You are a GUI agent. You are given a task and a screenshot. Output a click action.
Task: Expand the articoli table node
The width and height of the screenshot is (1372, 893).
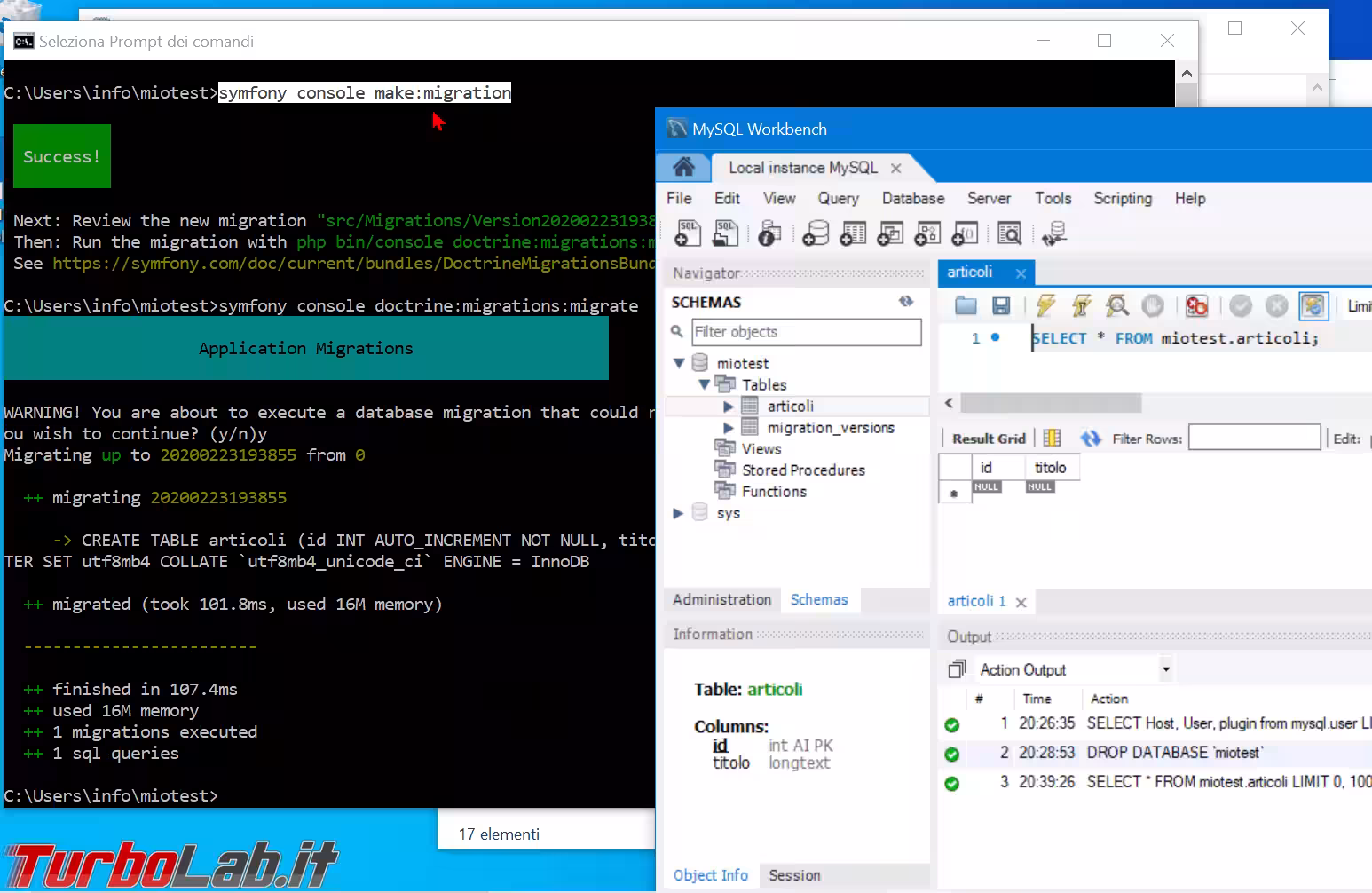(x=729, y=407)
